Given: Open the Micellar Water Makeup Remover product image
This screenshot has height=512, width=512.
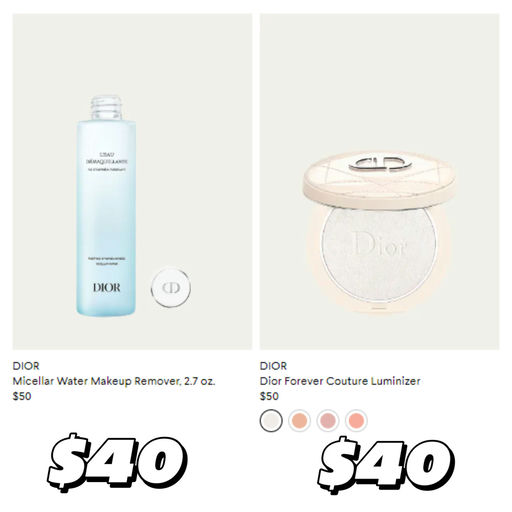Looking at the screenshot, I should 132,182.
